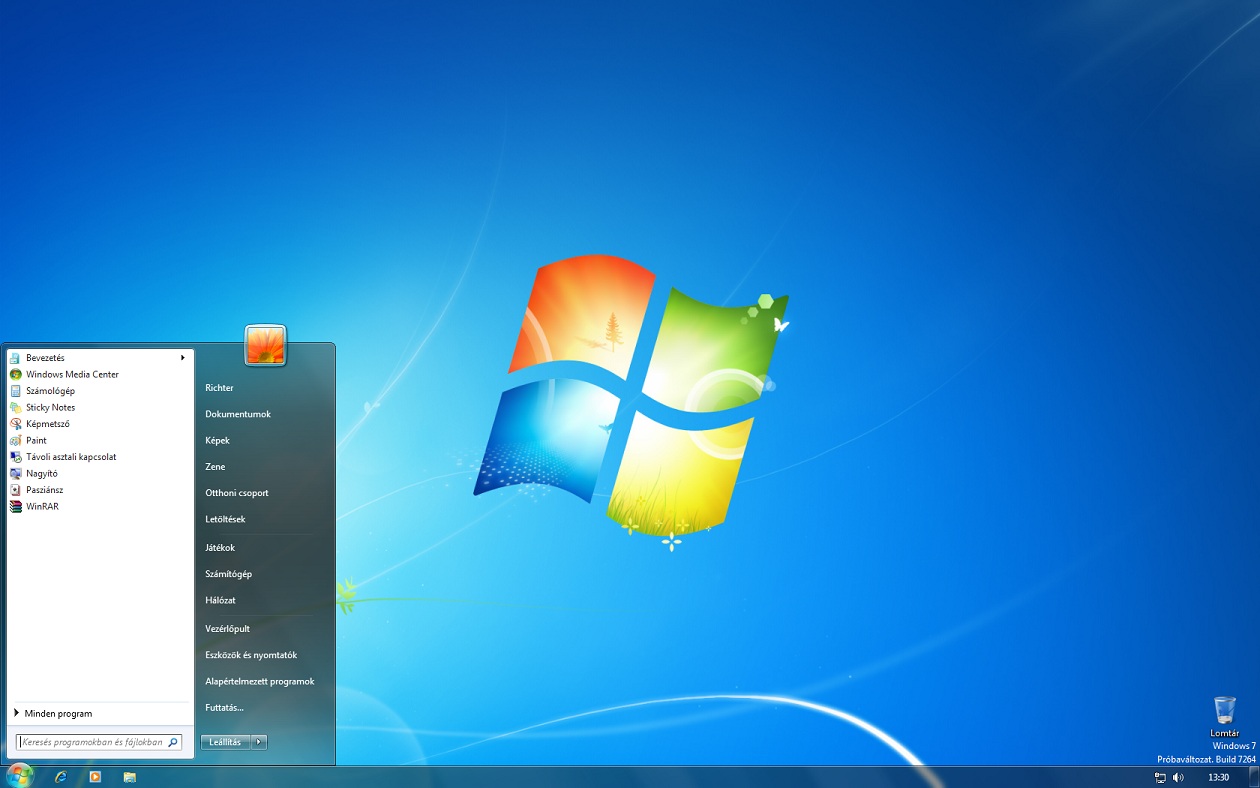Image resolution: width=1260 pixels, height=788 pixels.
Task: Open Eszközök és nyomtatók
Action: tap(251, 655)
